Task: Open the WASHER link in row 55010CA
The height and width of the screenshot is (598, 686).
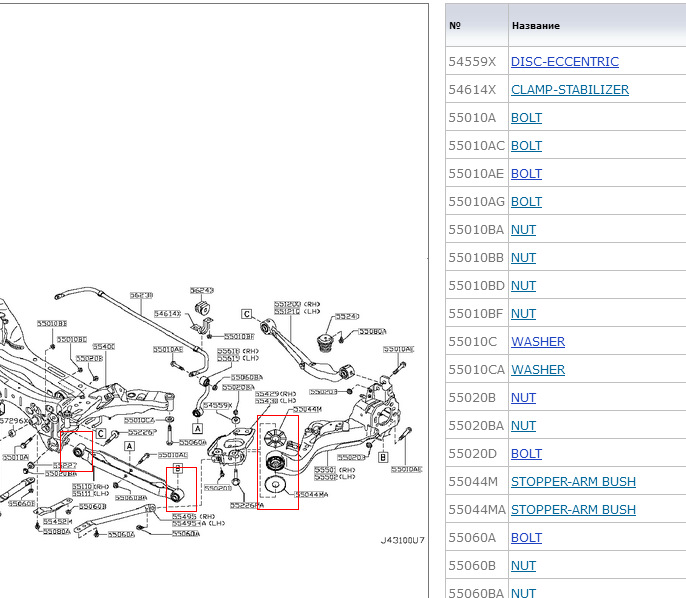Action: 538,370
